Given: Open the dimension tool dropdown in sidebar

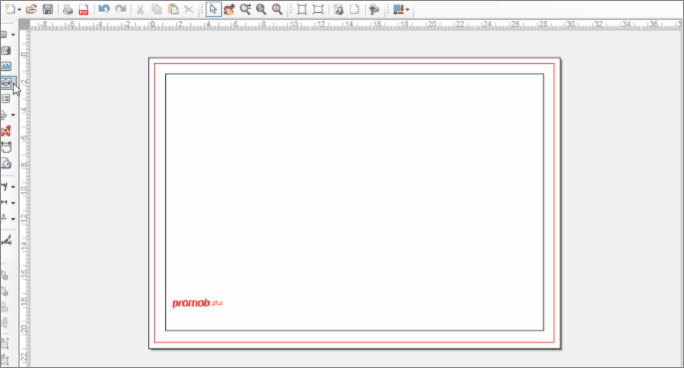Looking at the screenshot, I should [x=13, y=203].
